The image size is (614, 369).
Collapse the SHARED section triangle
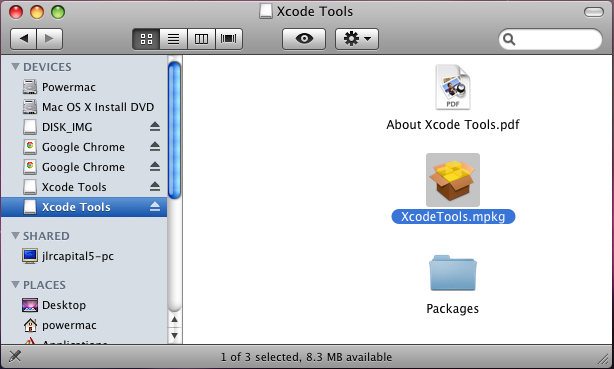15,235
